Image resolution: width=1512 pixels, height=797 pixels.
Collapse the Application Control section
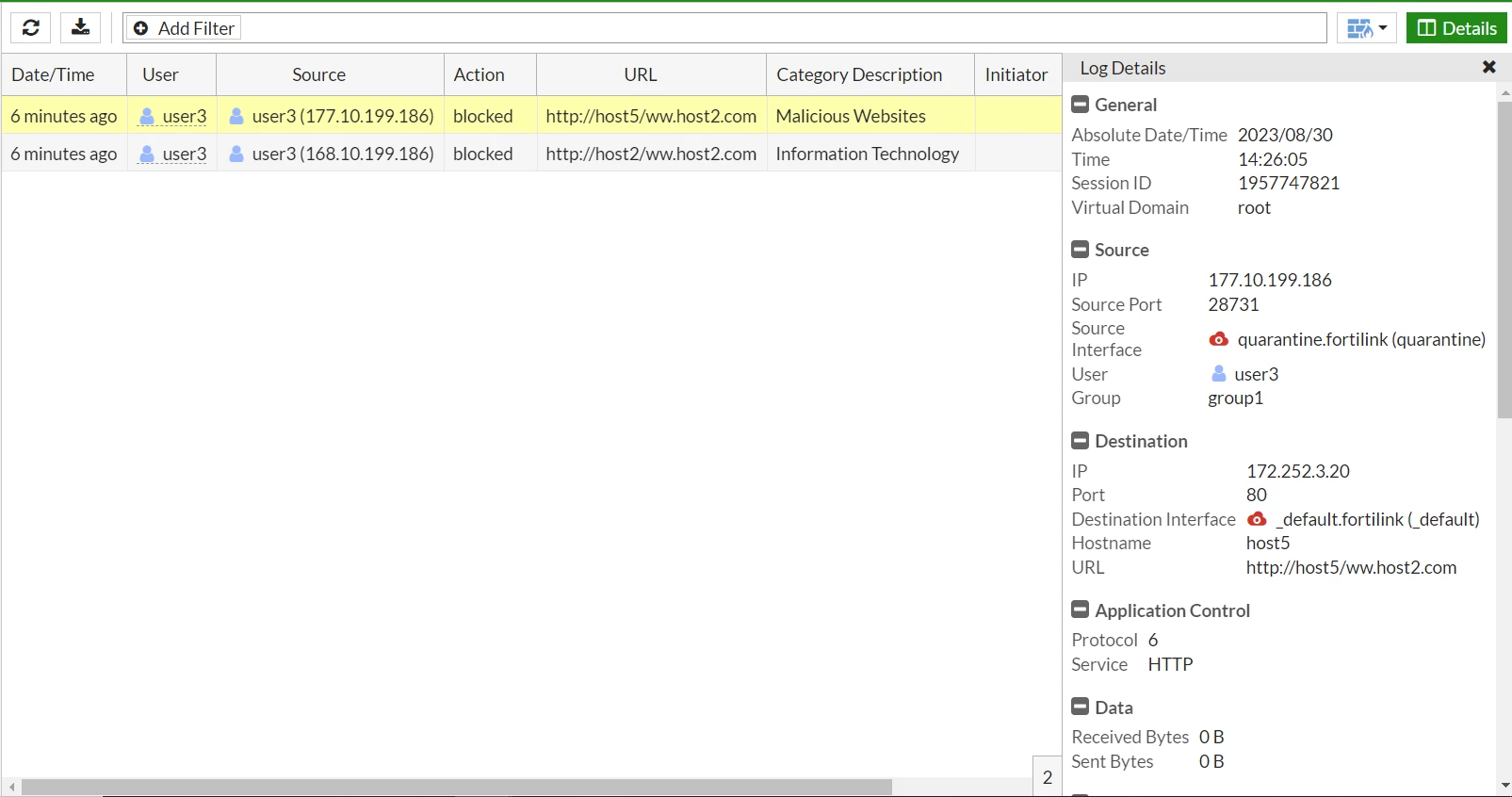pyautogui.click(x=1081, y=610)
